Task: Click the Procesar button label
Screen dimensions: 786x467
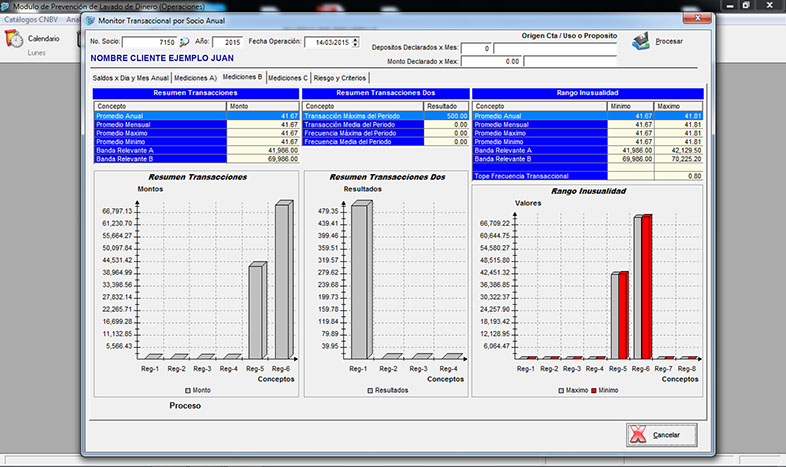Action: pos(670,42)
